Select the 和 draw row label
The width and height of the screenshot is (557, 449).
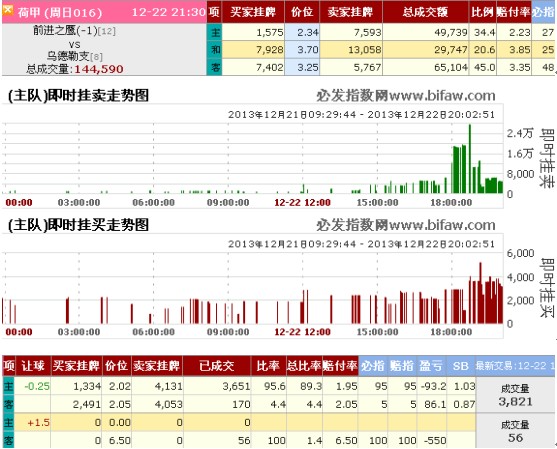pos(215,49)
